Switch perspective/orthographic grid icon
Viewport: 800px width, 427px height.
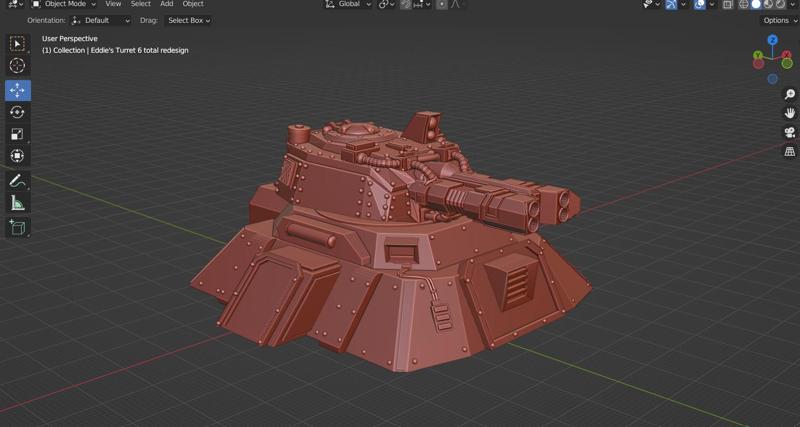(x=790, y=152)
